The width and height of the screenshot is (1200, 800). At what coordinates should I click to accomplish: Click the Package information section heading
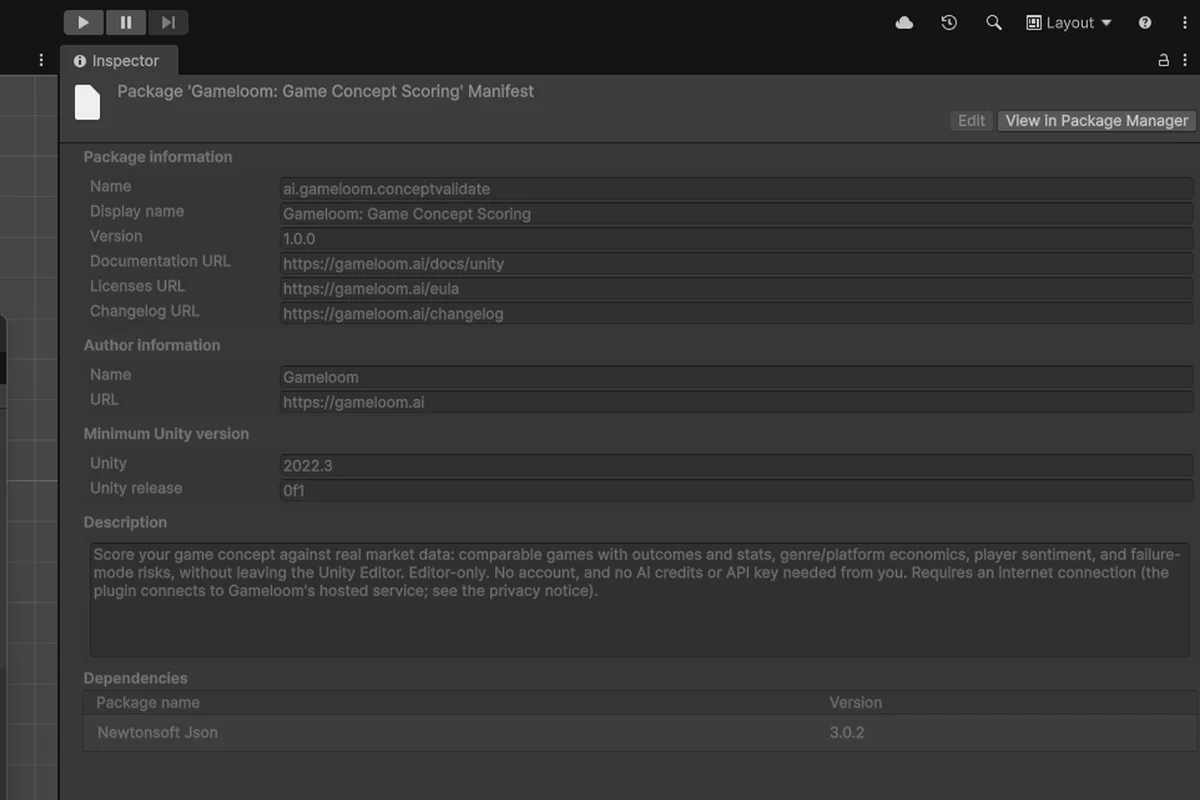point(158,157)
